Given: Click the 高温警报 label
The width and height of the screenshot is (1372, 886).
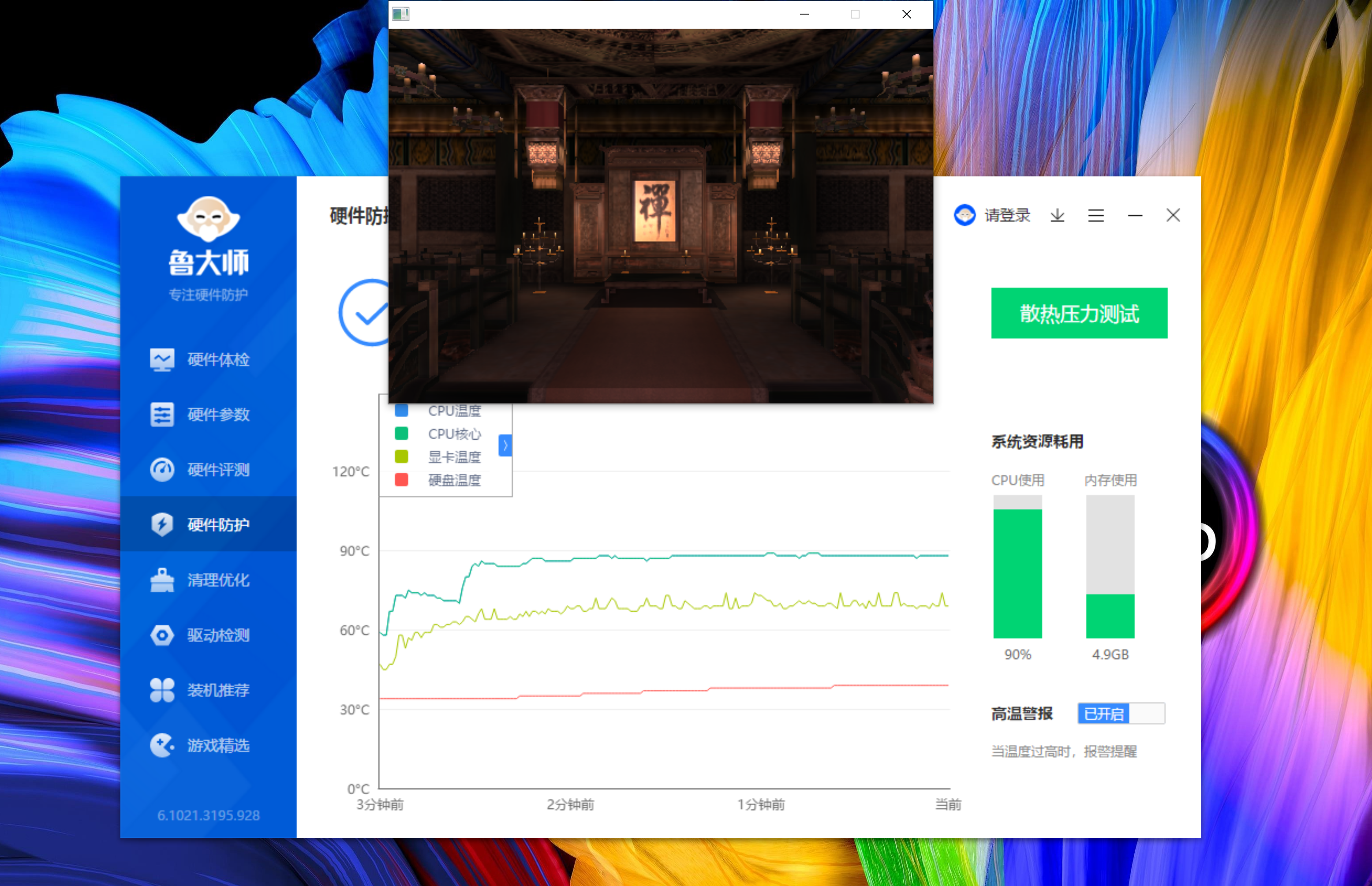Looking at the screenshot, I should coord(1022,714).
